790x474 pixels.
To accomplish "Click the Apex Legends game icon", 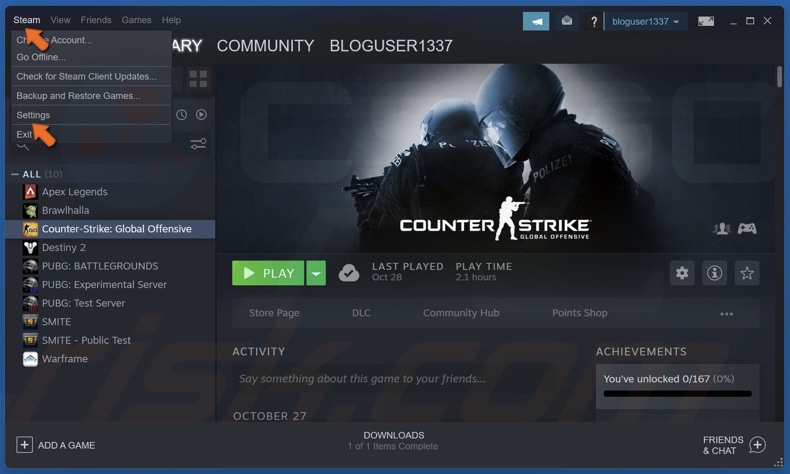I will pos(30,192).
